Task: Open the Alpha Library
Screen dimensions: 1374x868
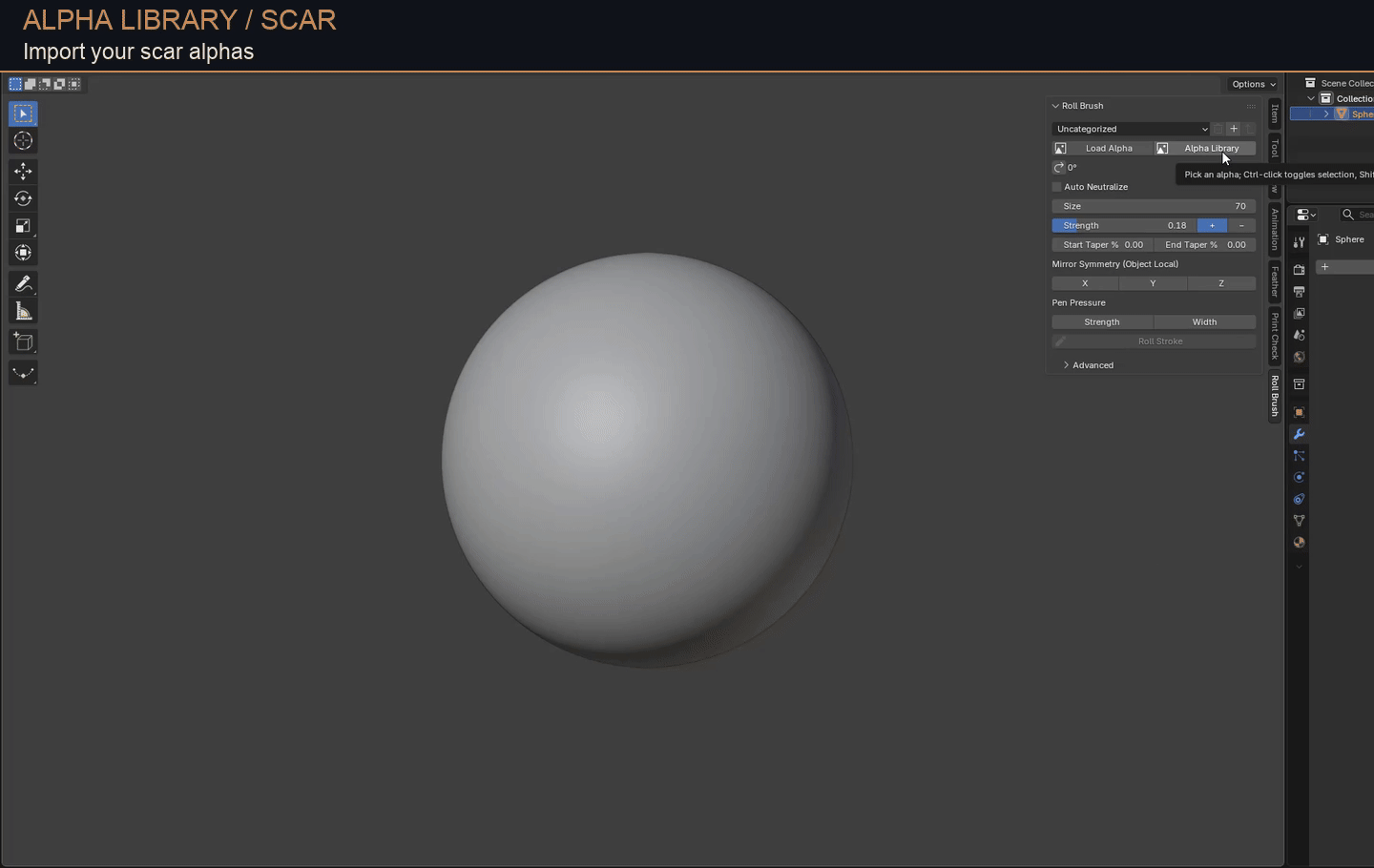Action: point(1205,149)
